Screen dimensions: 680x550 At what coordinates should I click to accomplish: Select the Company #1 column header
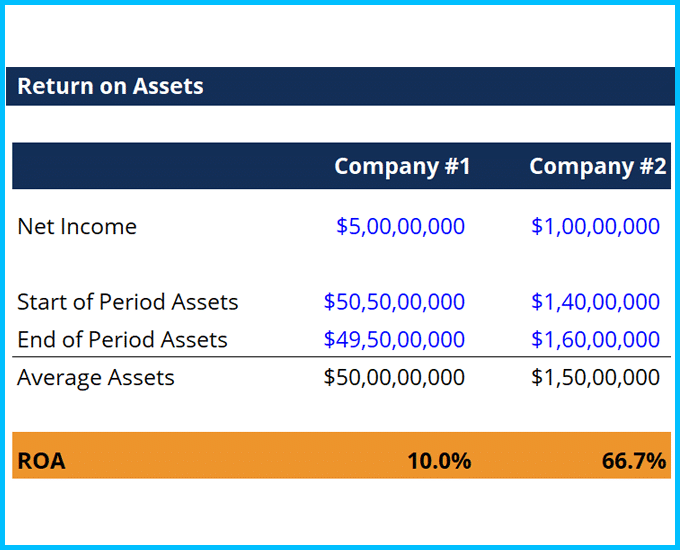coord(402,166)
